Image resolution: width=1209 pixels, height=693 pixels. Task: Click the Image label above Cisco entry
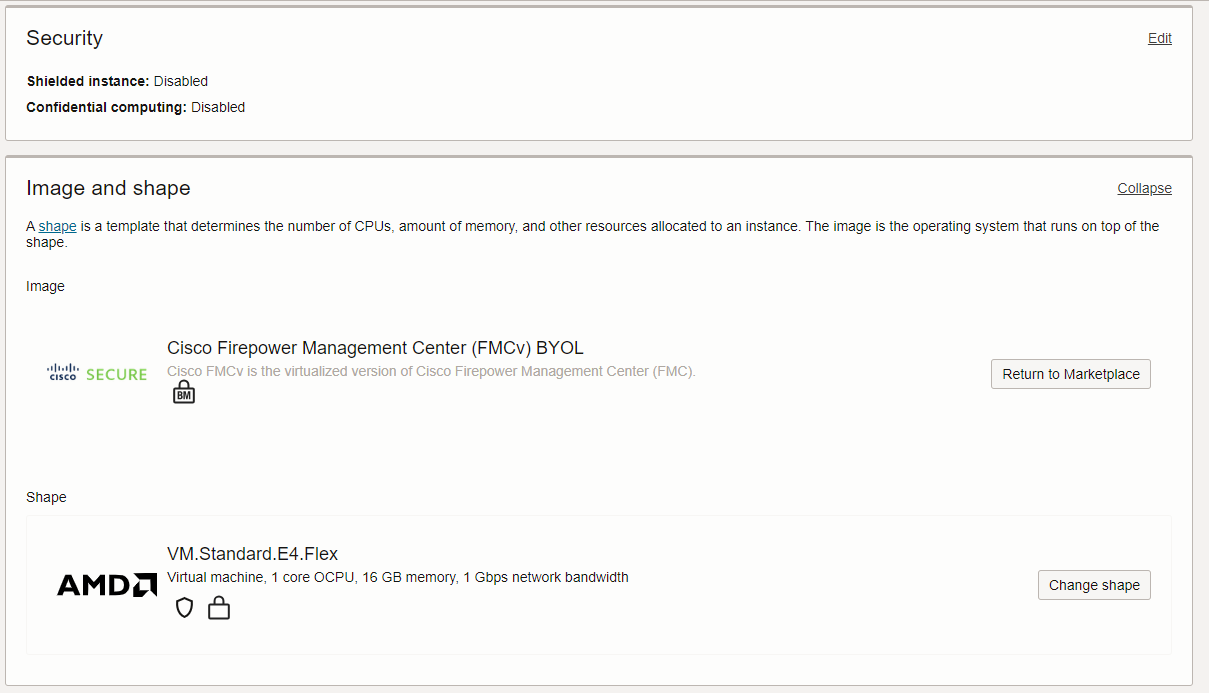[x=45, y=286]
